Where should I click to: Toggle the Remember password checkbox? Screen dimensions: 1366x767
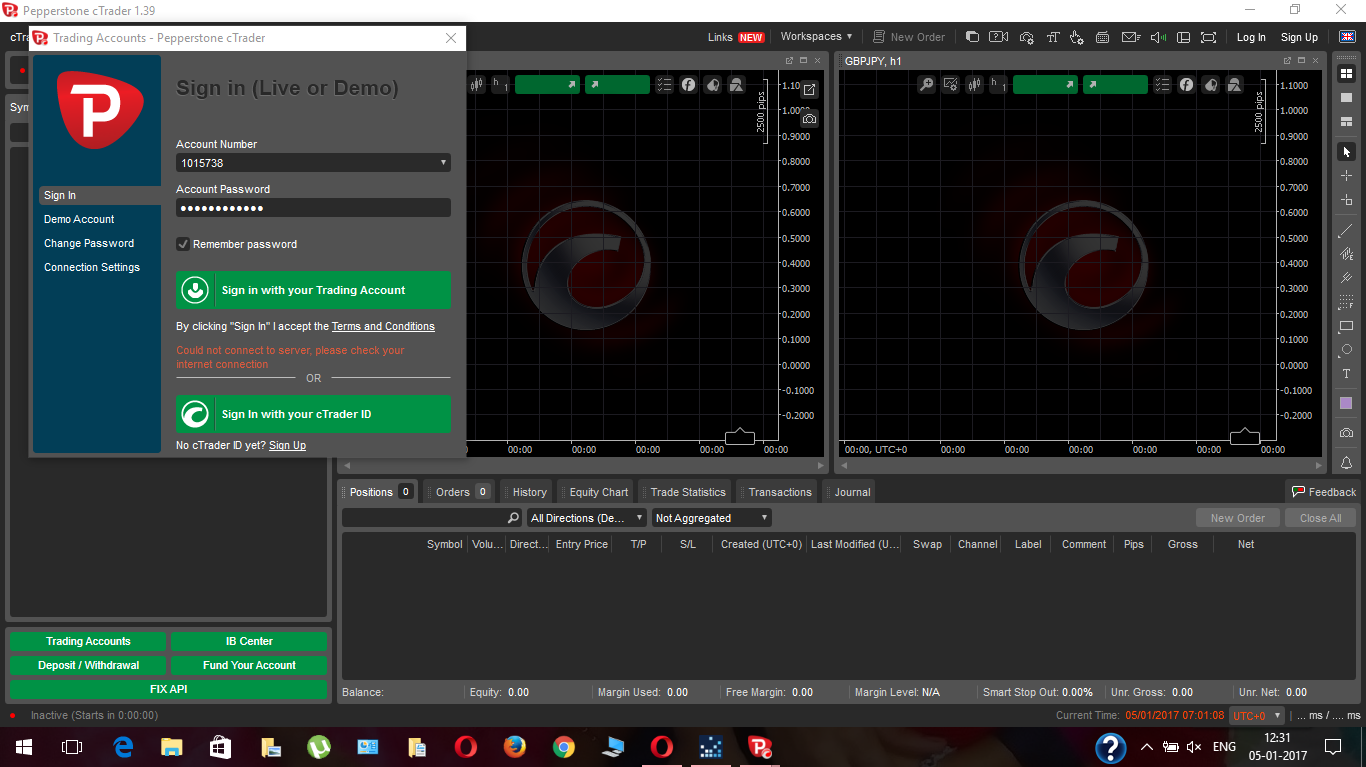(x=183, y=244)
